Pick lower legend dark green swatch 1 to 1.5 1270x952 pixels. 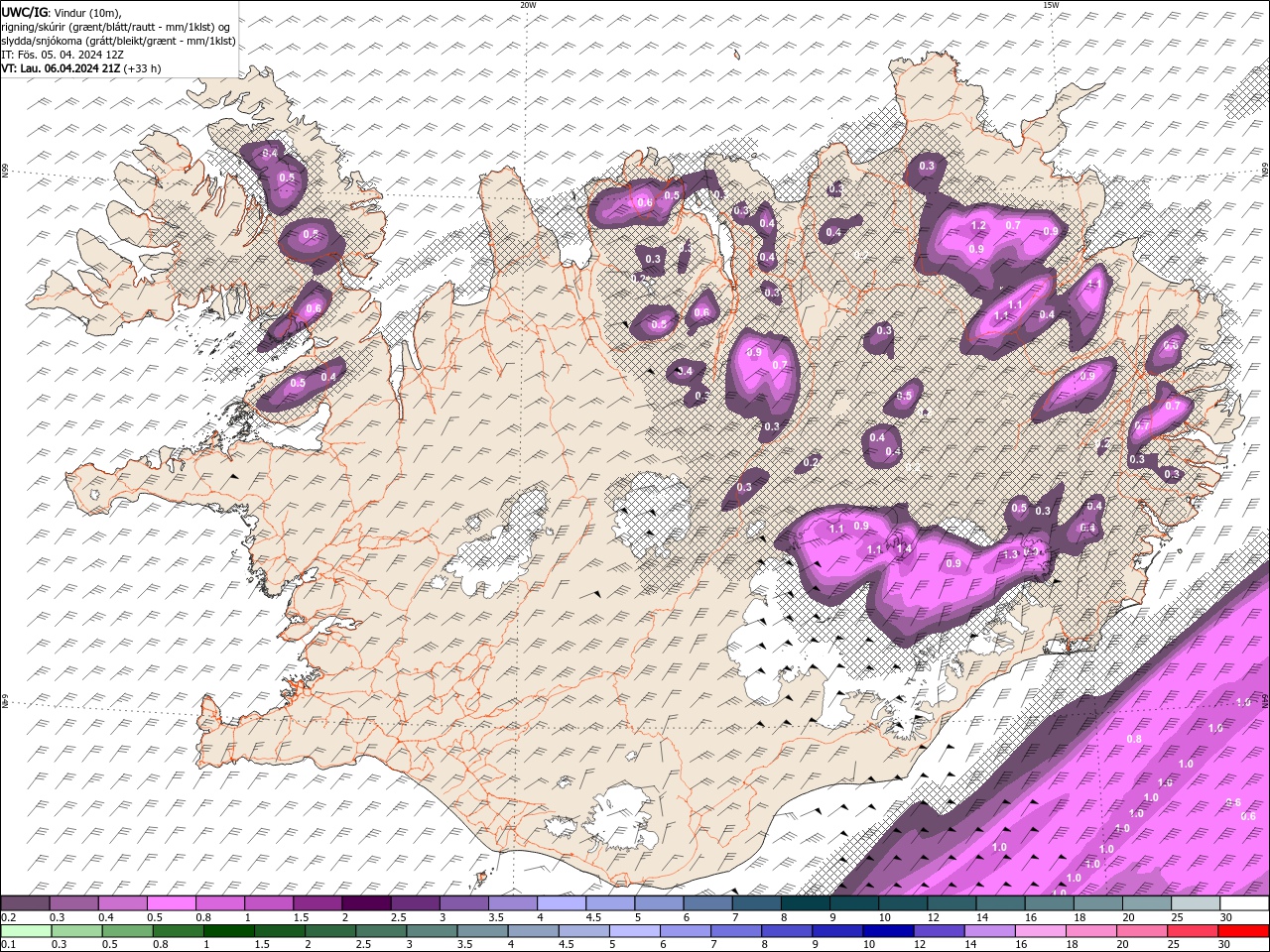(228, 931)
